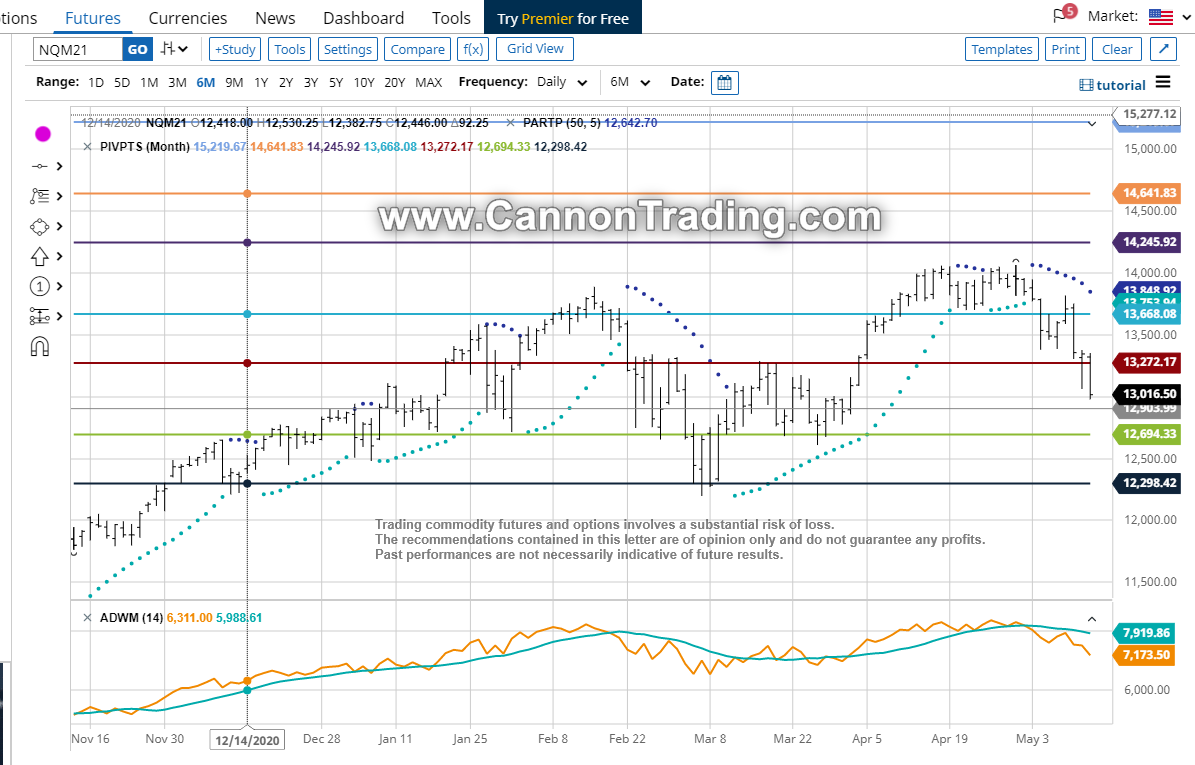Remove the ADWM study with X
The height and width of the screenshot is (765, 1195).
pyautogui.click(x=87, y=618)
